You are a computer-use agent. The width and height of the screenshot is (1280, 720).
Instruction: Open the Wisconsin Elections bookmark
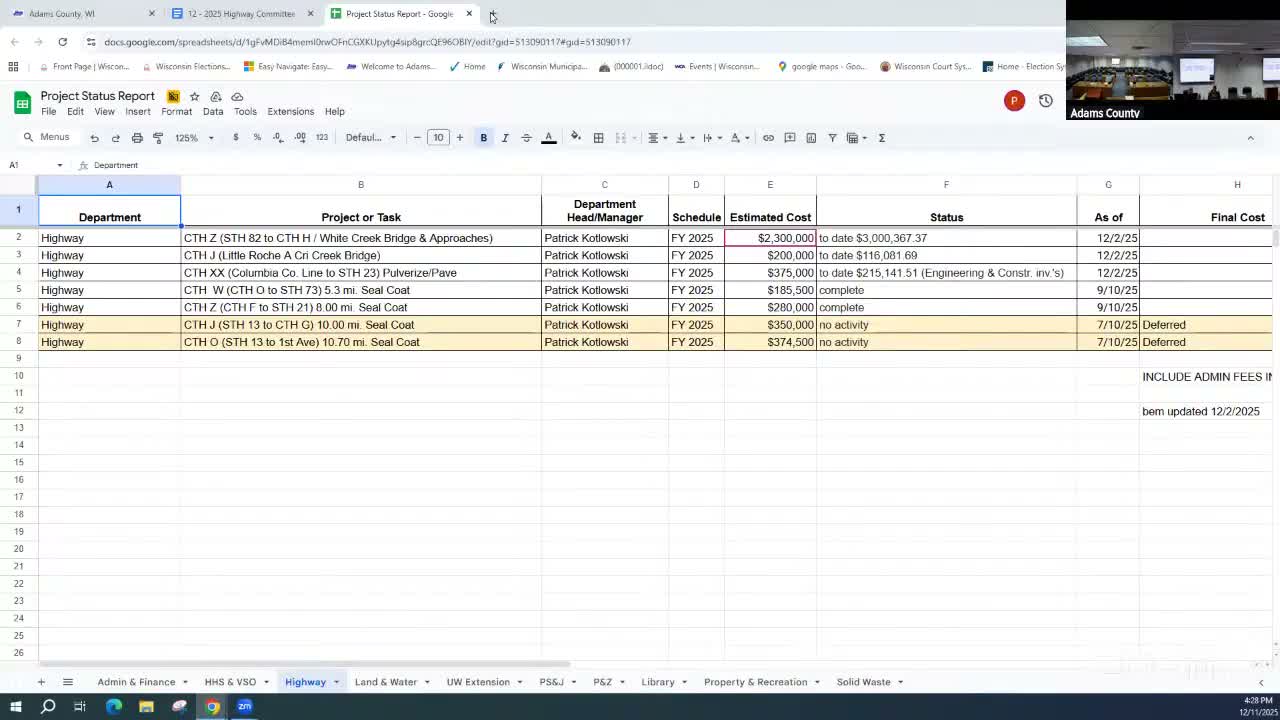186,67
